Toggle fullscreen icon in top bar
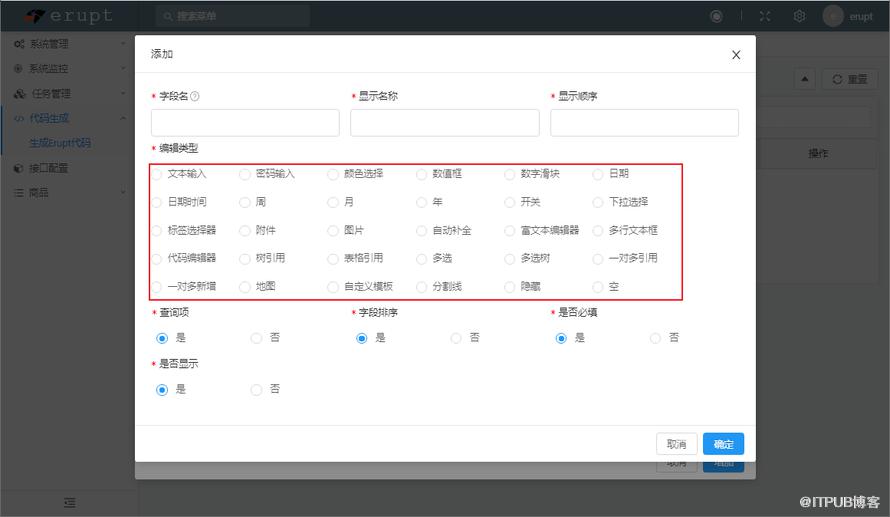The height and width of the screenshot is (517, 890). (765, 16)
